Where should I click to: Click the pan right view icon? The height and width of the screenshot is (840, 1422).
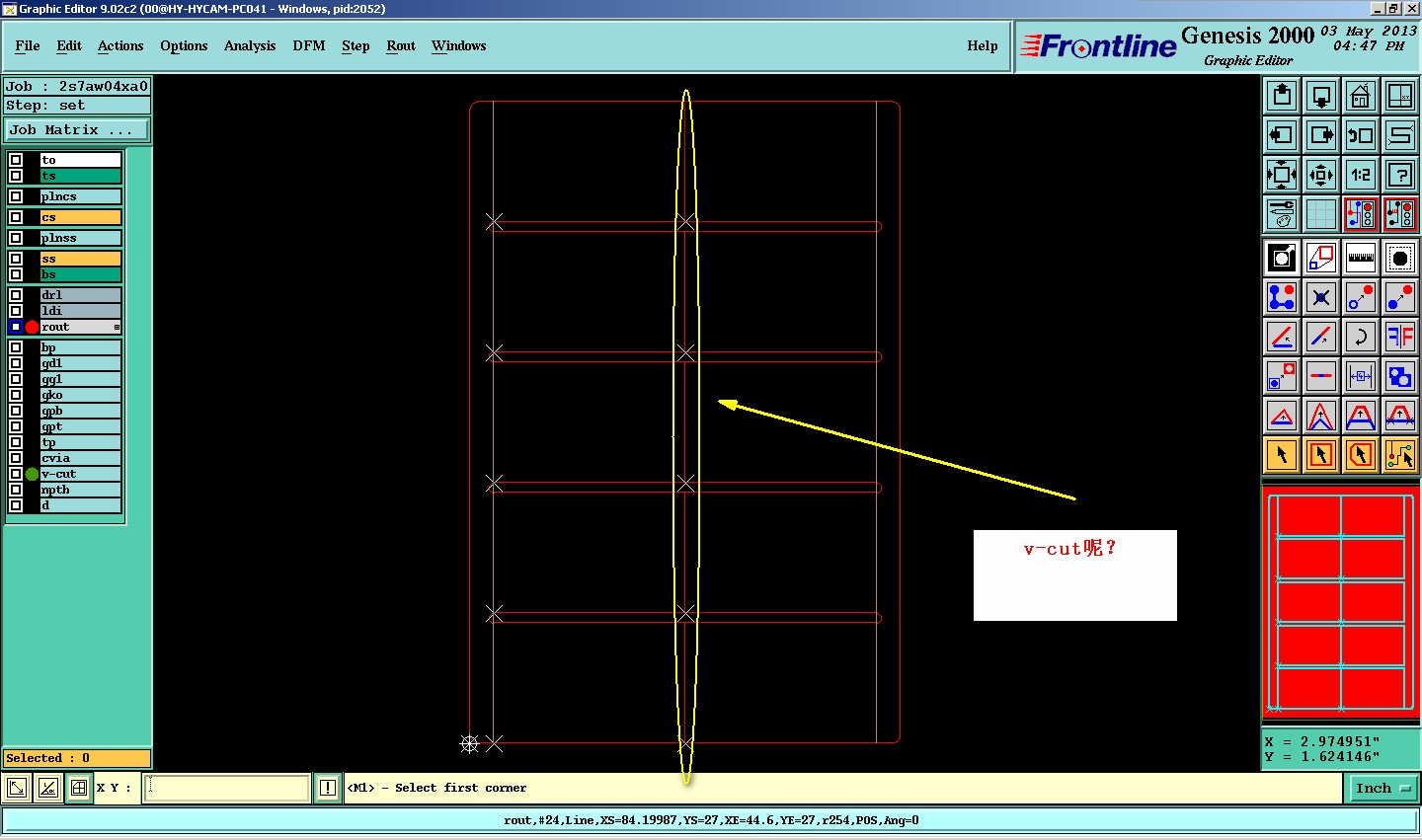pos(1321,135)
